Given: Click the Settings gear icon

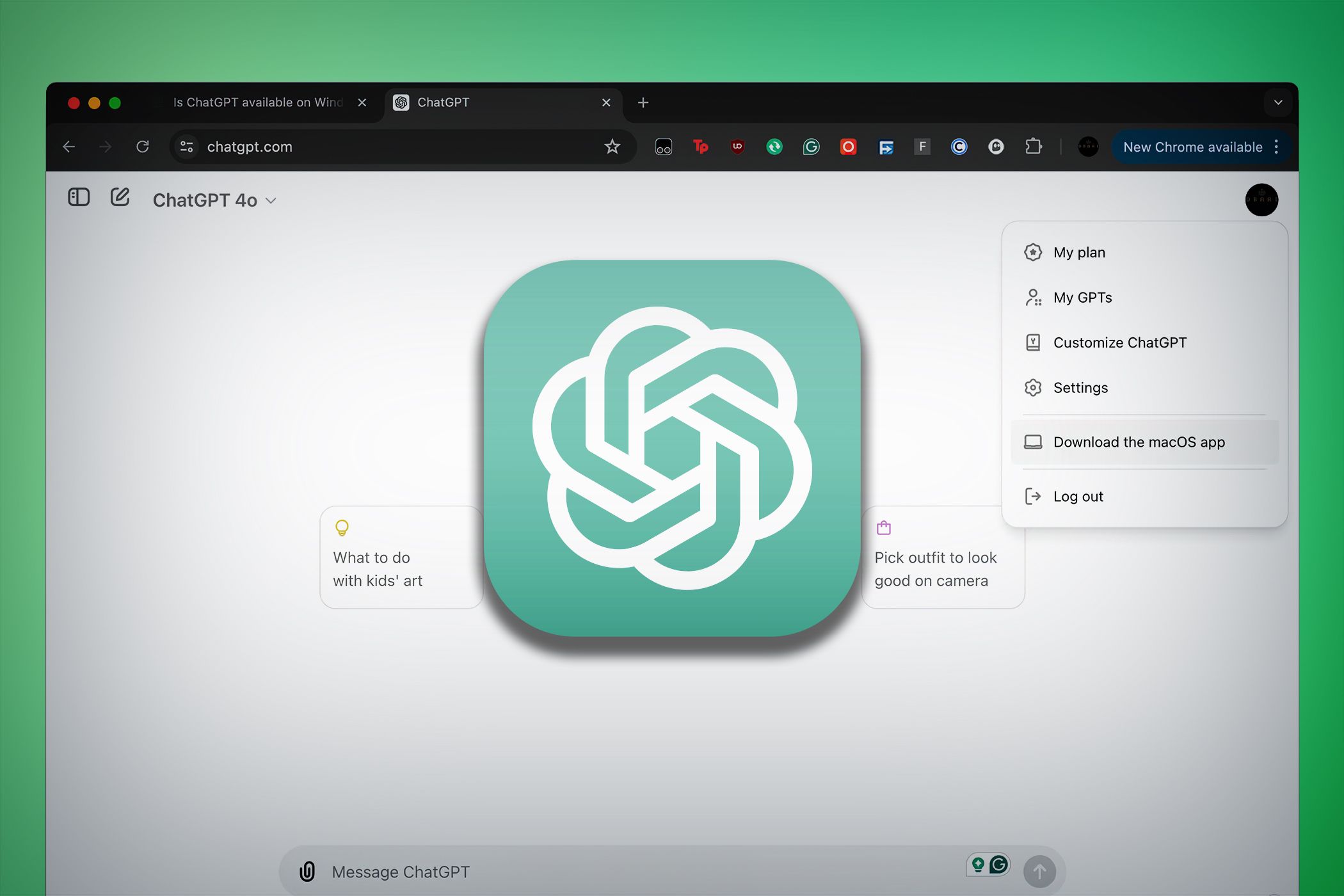Looking at the screenshot, I should coord(1033,387).
